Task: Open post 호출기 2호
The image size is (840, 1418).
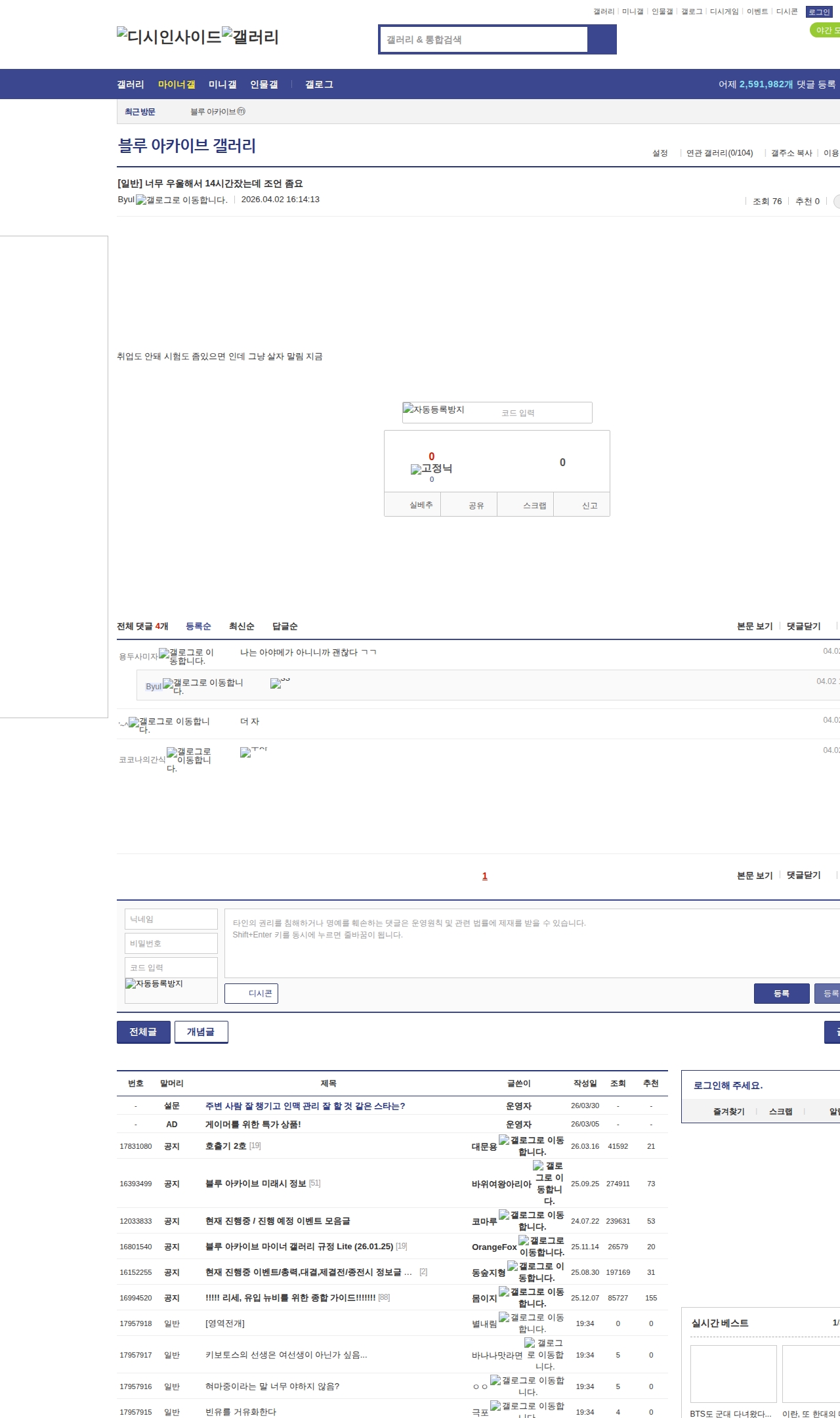Action: [226, 1146]
